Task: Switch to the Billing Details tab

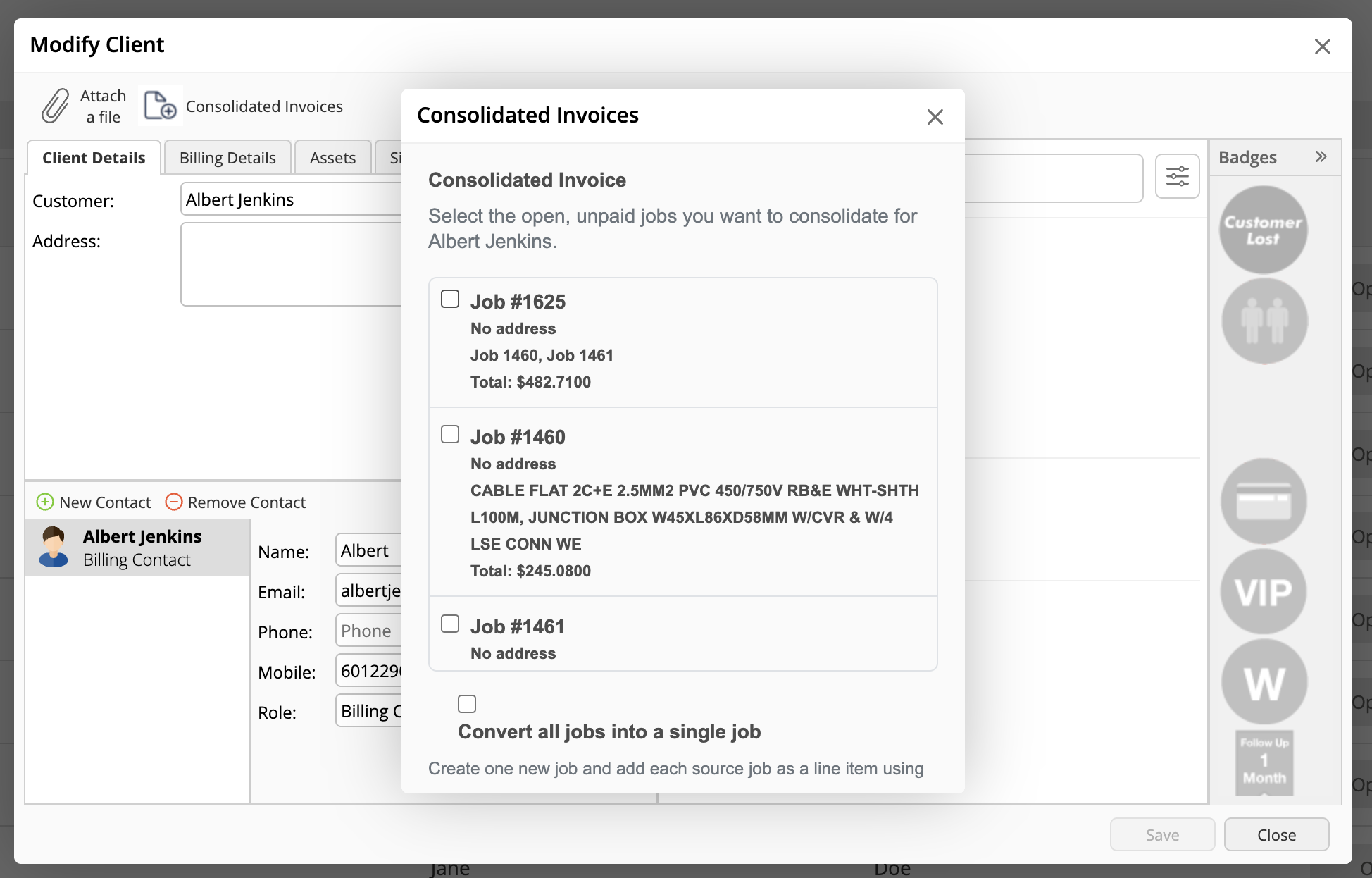Action: click(227, 158)
